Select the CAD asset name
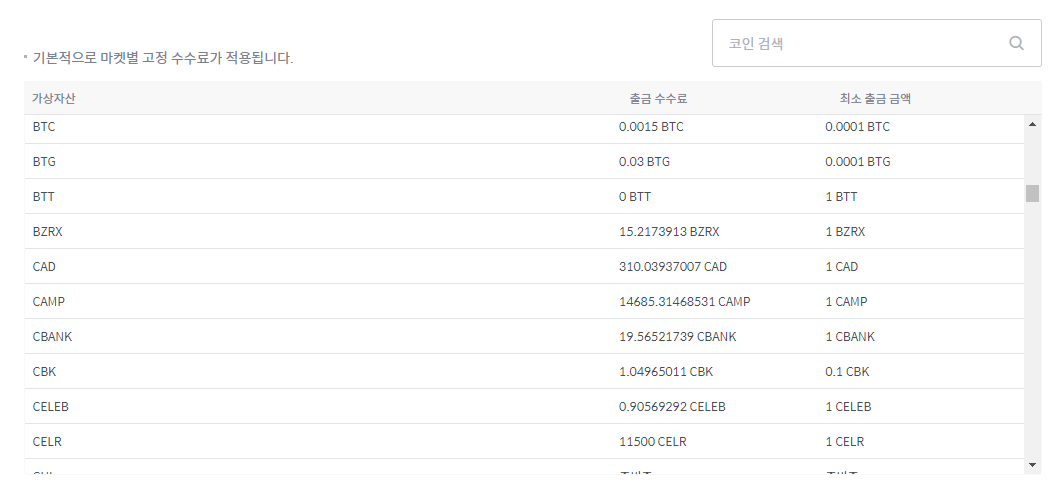This screenshot has height=484, width=1064. 44,267
